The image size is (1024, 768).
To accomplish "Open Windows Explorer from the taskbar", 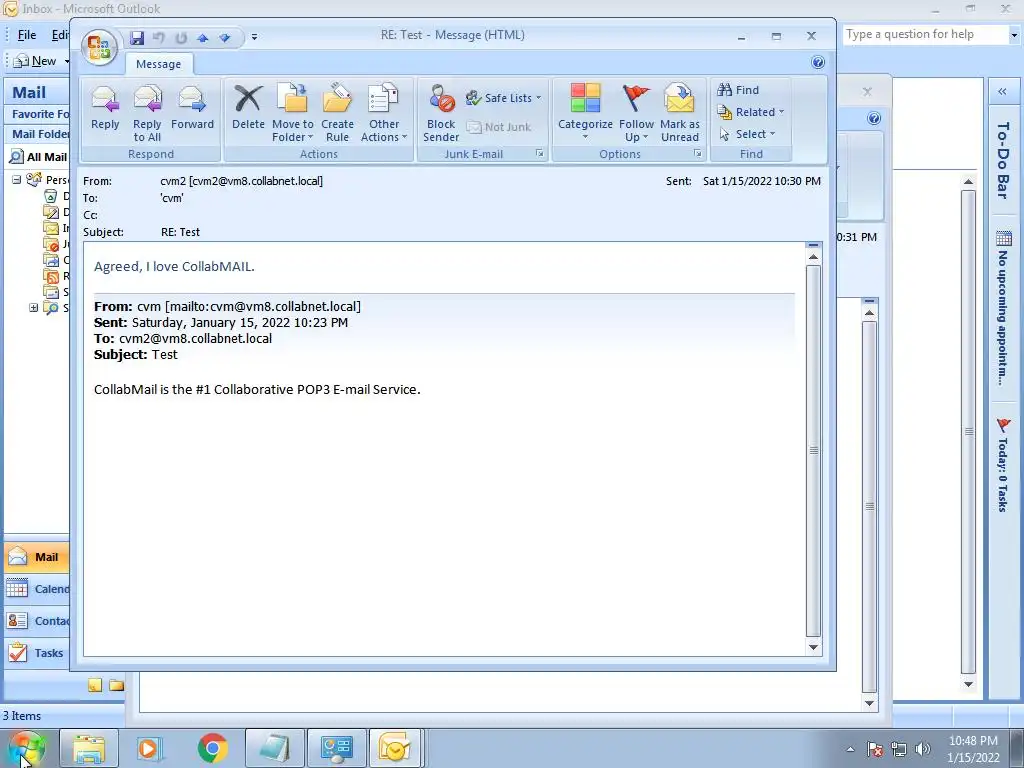I will pos(89,748).
